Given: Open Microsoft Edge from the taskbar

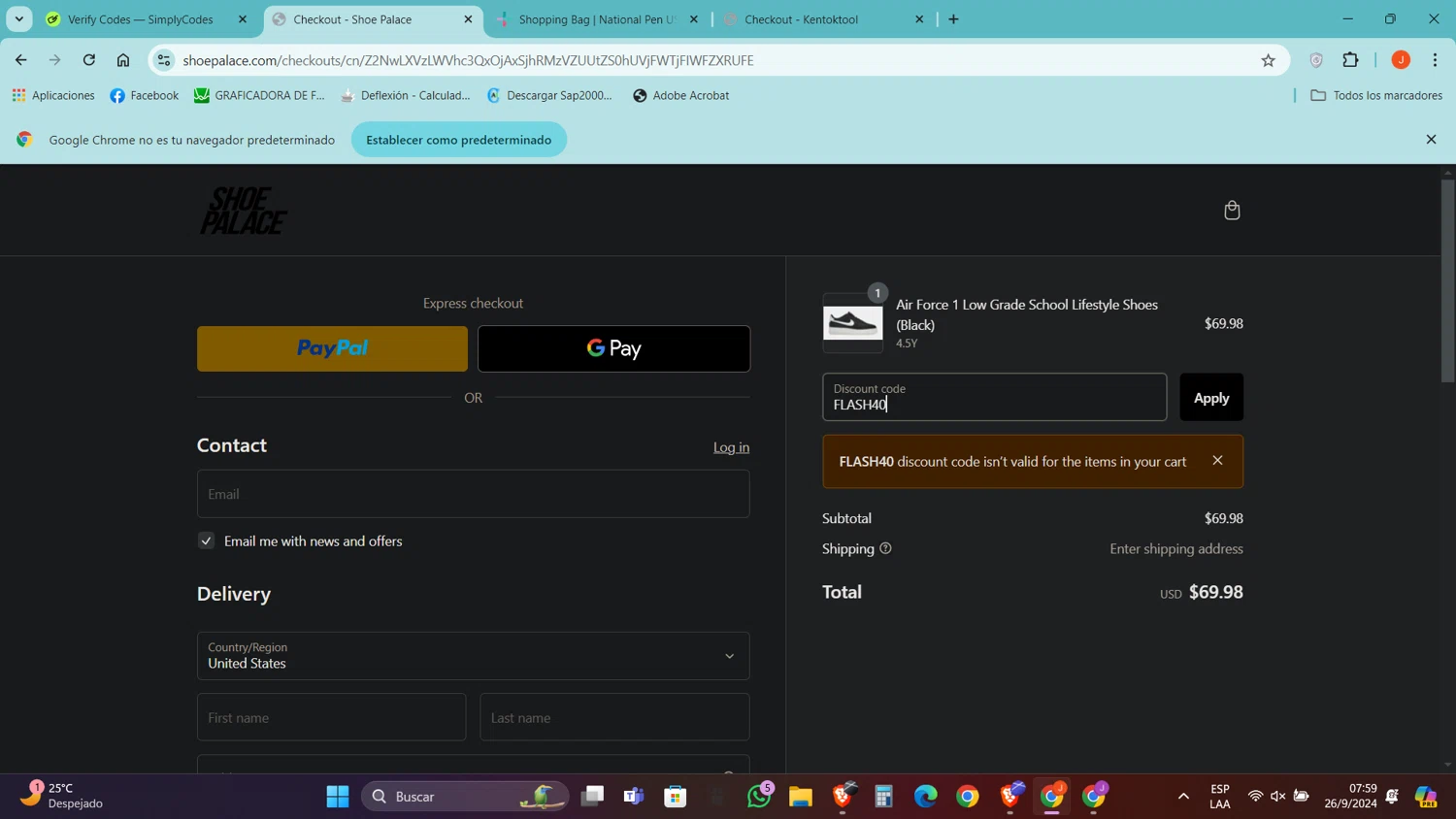Looking at the screenshot, I should click(926, 797).
